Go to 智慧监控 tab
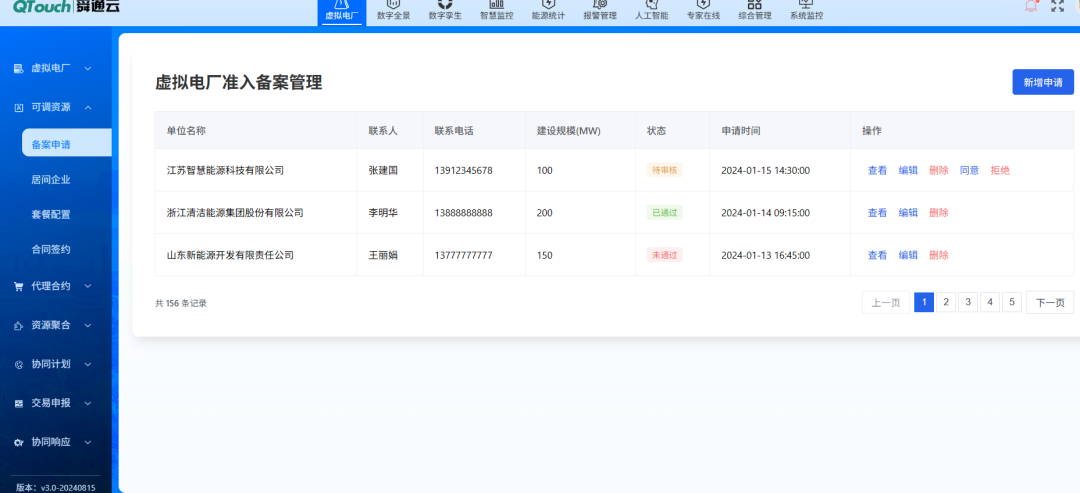The image size is (1080, 493). pos(497,11)
